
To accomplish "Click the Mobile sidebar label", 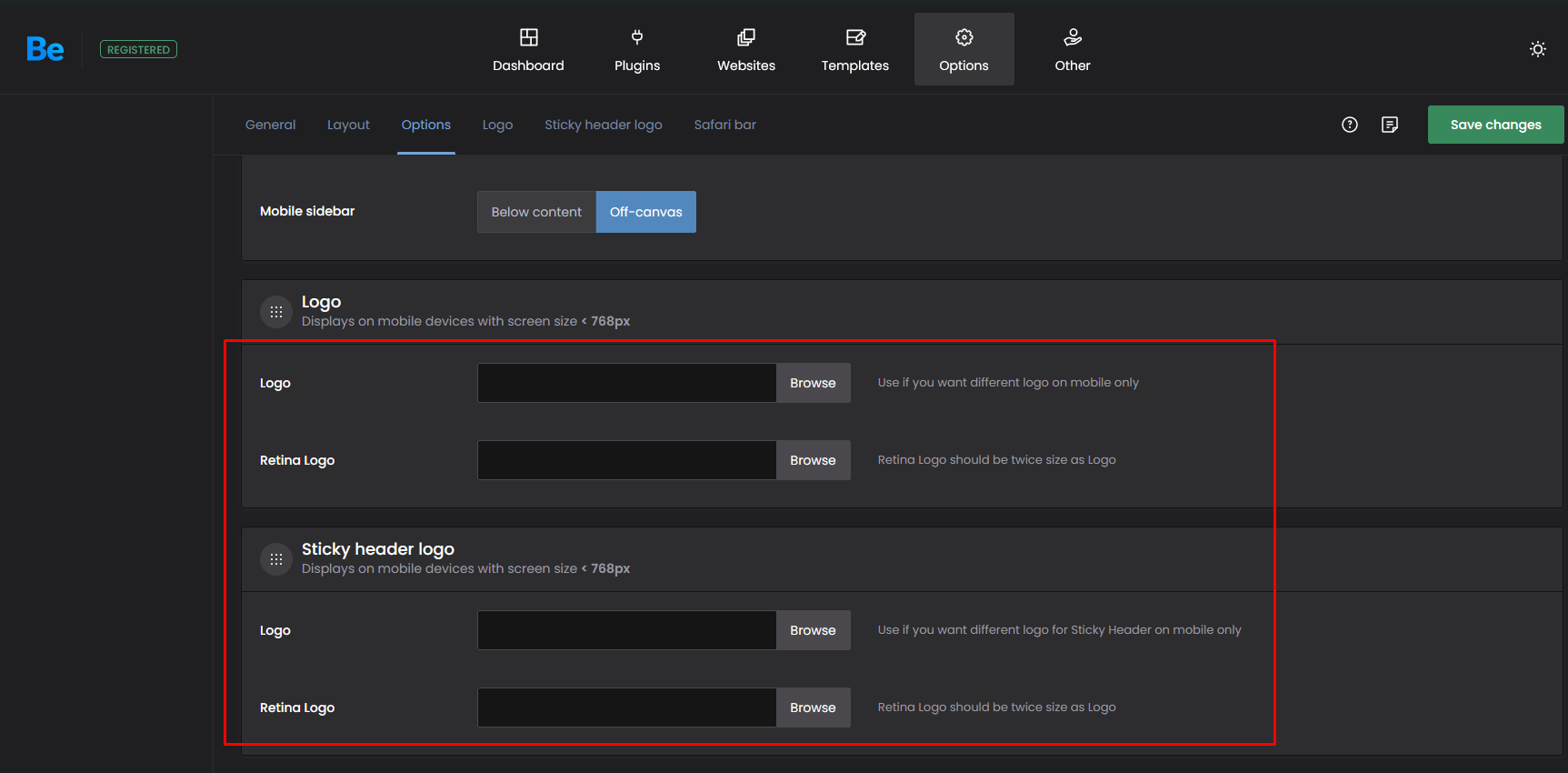I will pos(307,211).
